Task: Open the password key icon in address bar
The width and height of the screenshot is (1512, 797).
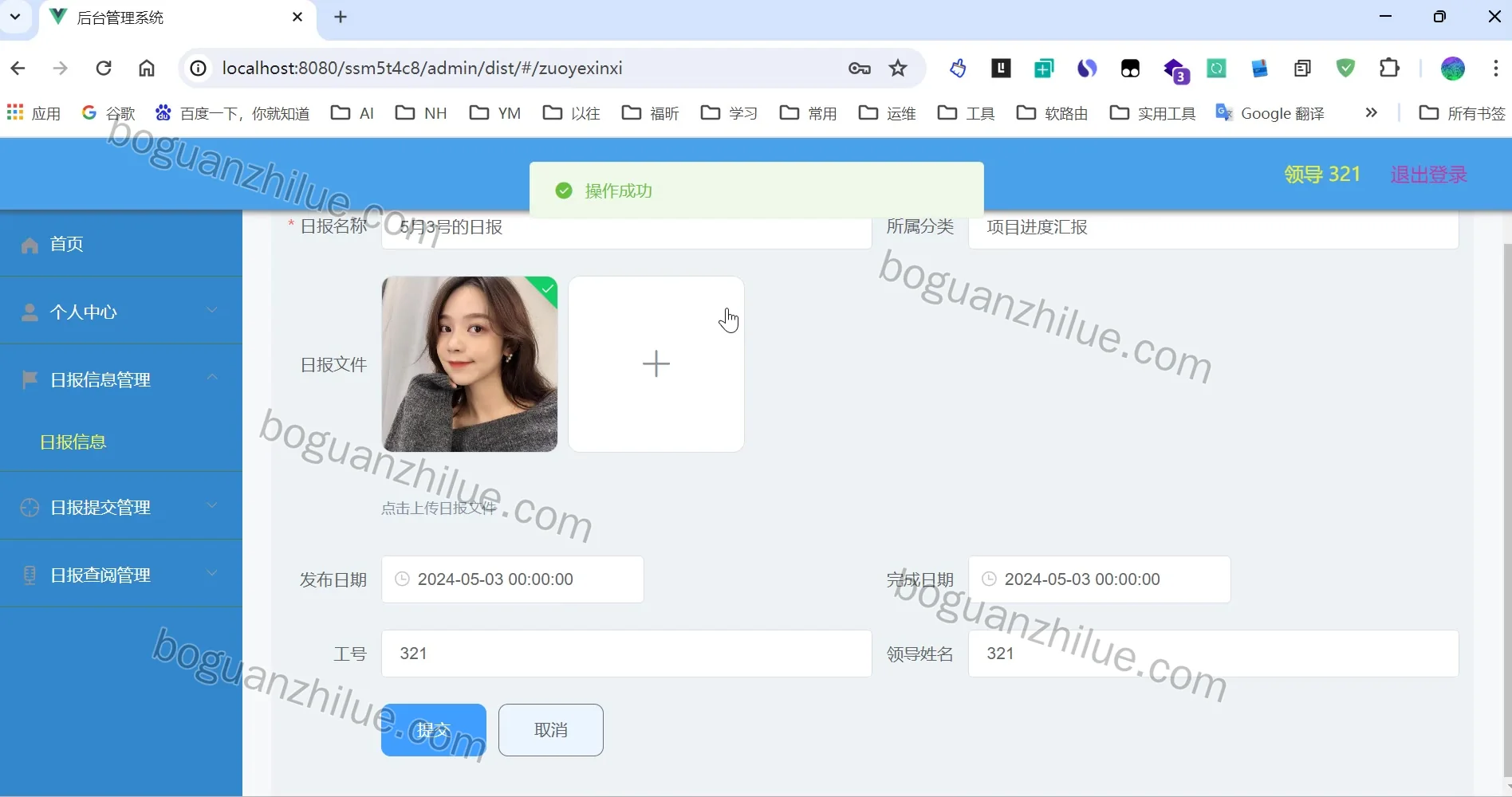Action: tap(859, 69)
